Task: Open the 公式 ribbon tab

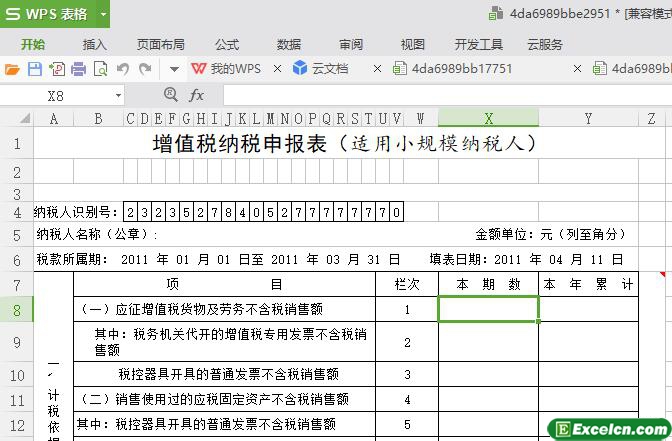Action: point(227,44)
